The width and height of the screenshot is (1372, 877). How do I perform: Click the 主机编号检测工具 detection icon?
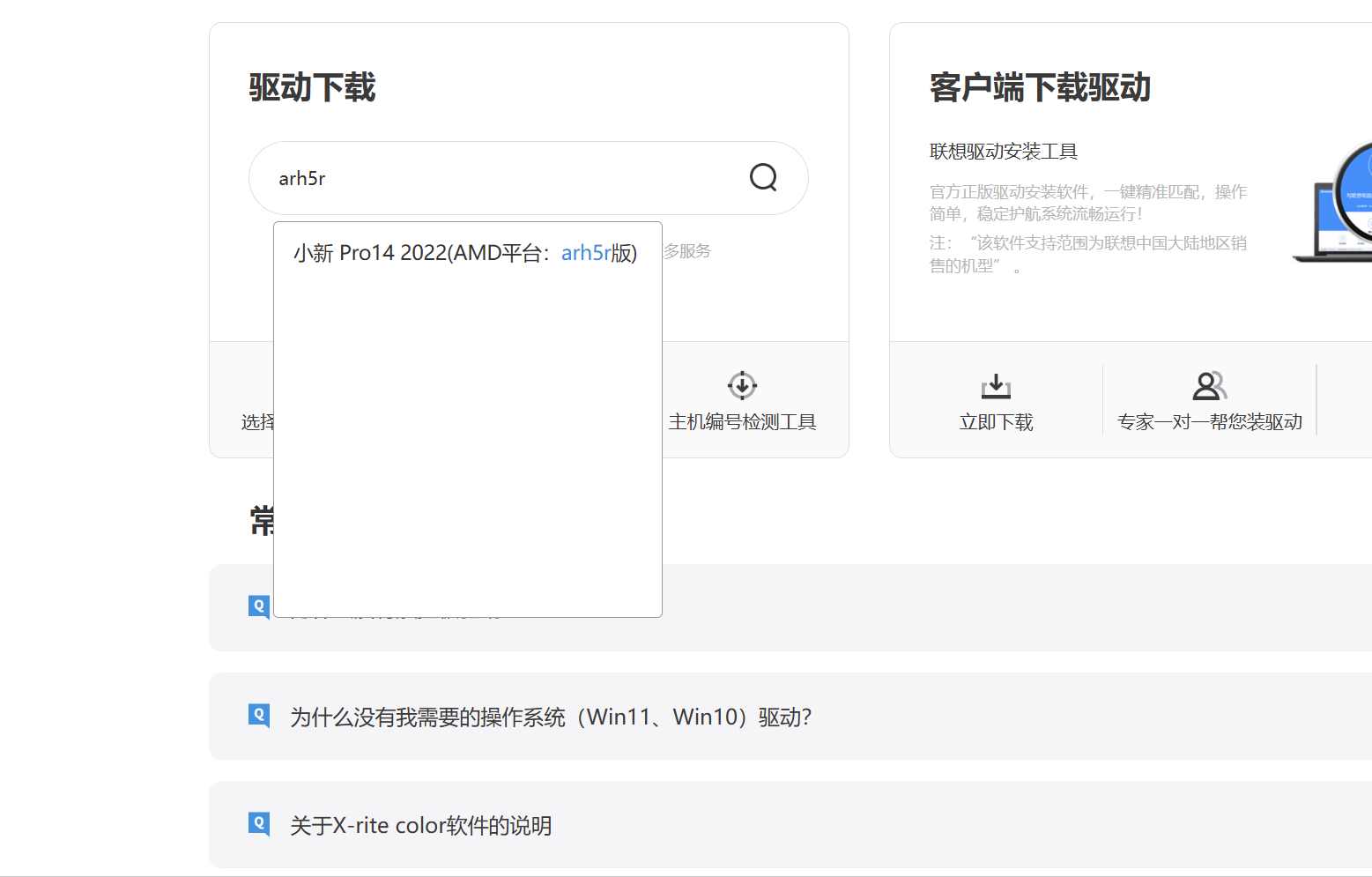[741, 385]
